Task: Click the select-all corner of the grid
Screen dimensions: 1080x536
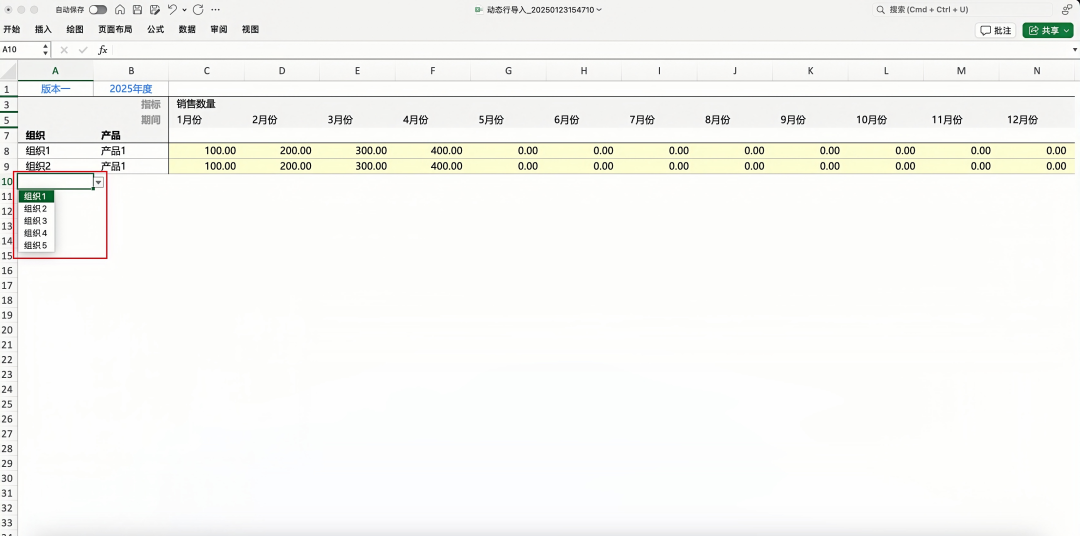Action: point(8,70)
